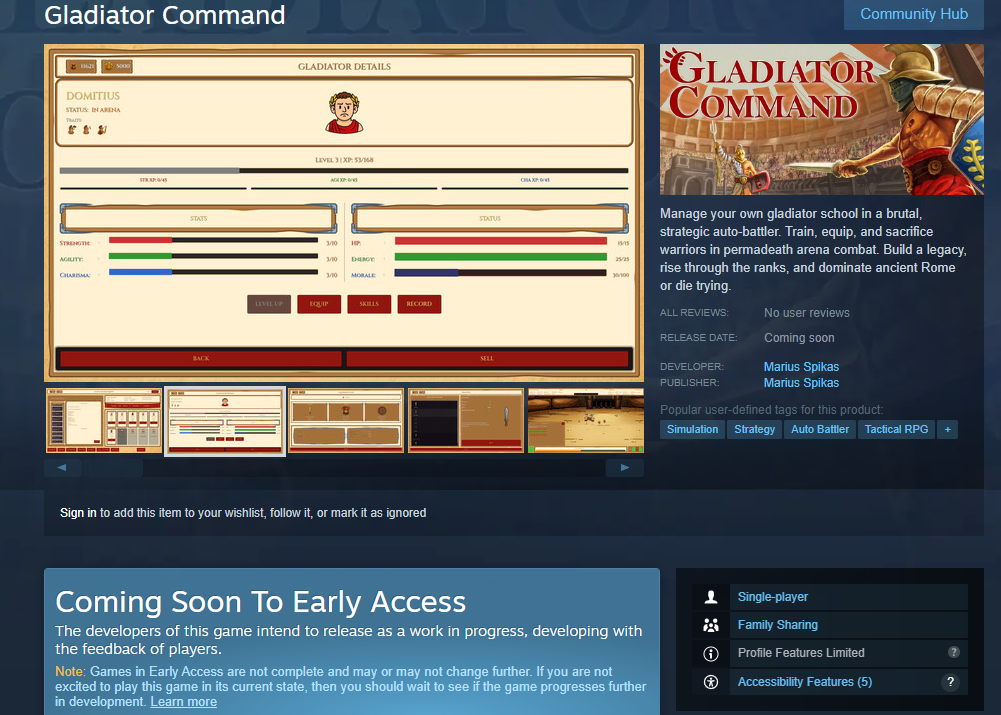Click the green Energy bar in the screenshot
The image size is (1001, 715).
click(500, 257)
